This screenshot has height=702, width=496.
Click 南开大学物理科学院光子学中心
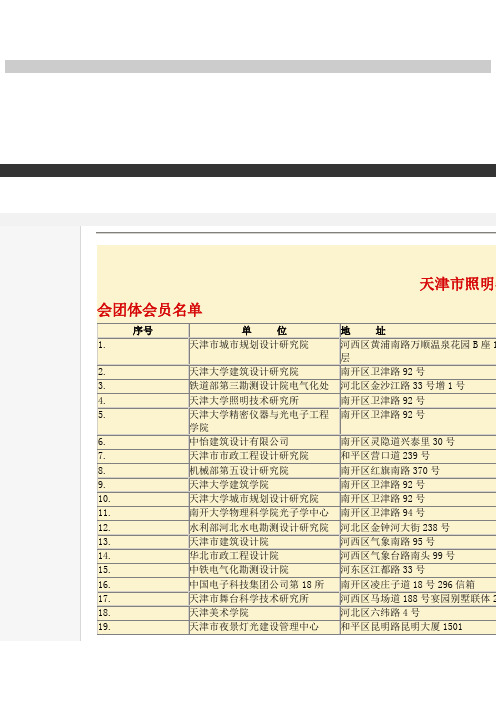pos(259,513)
